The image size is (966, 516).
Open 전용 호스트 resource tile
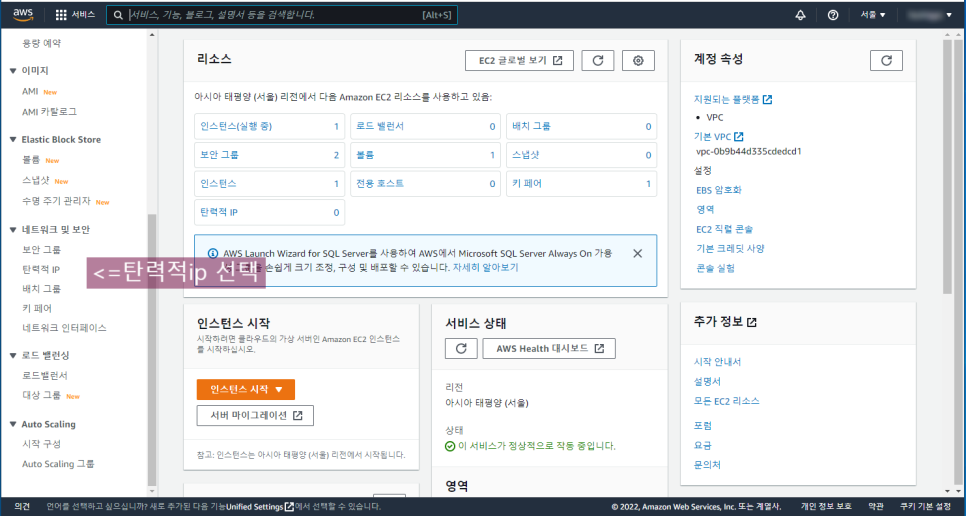[x=425, y=183]
